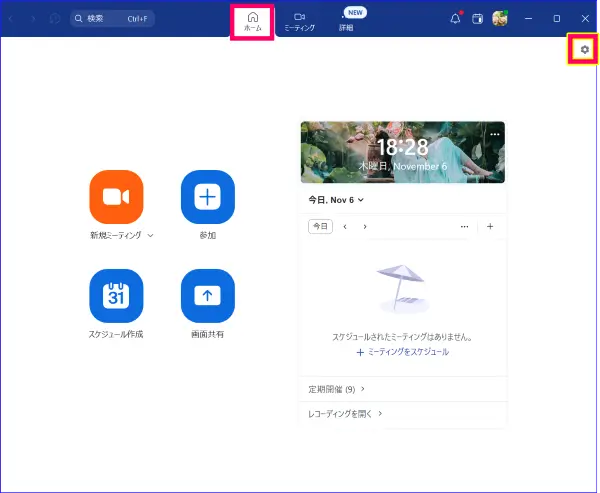Open the Schedule (スケジュール作成) calendar icon
This screenshot has width=600, height=493.
tap(116, 296)
